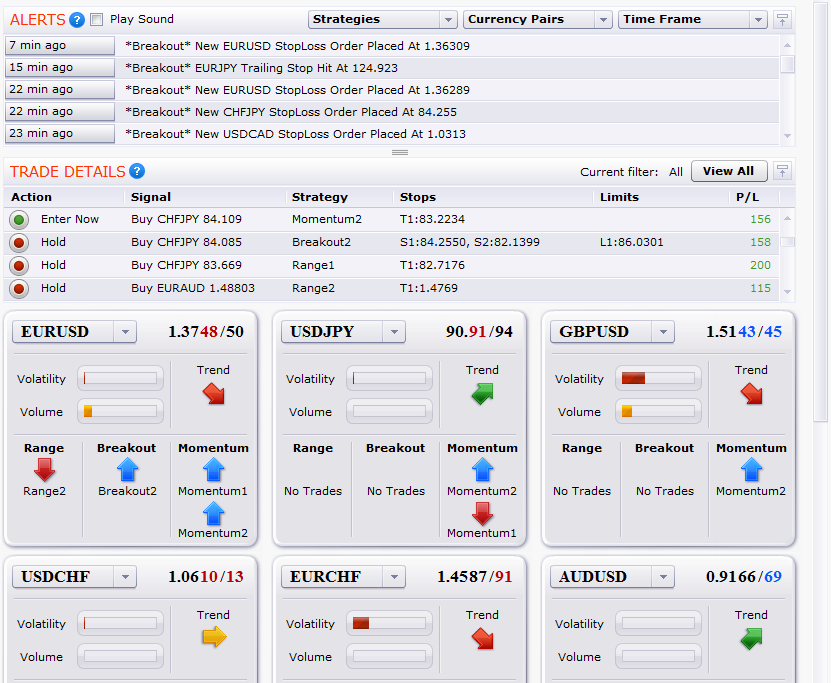Viewport: 831px width, 683px height.
Task: Click the green Enter Now status icon
Action: click(x=19, y=220)
